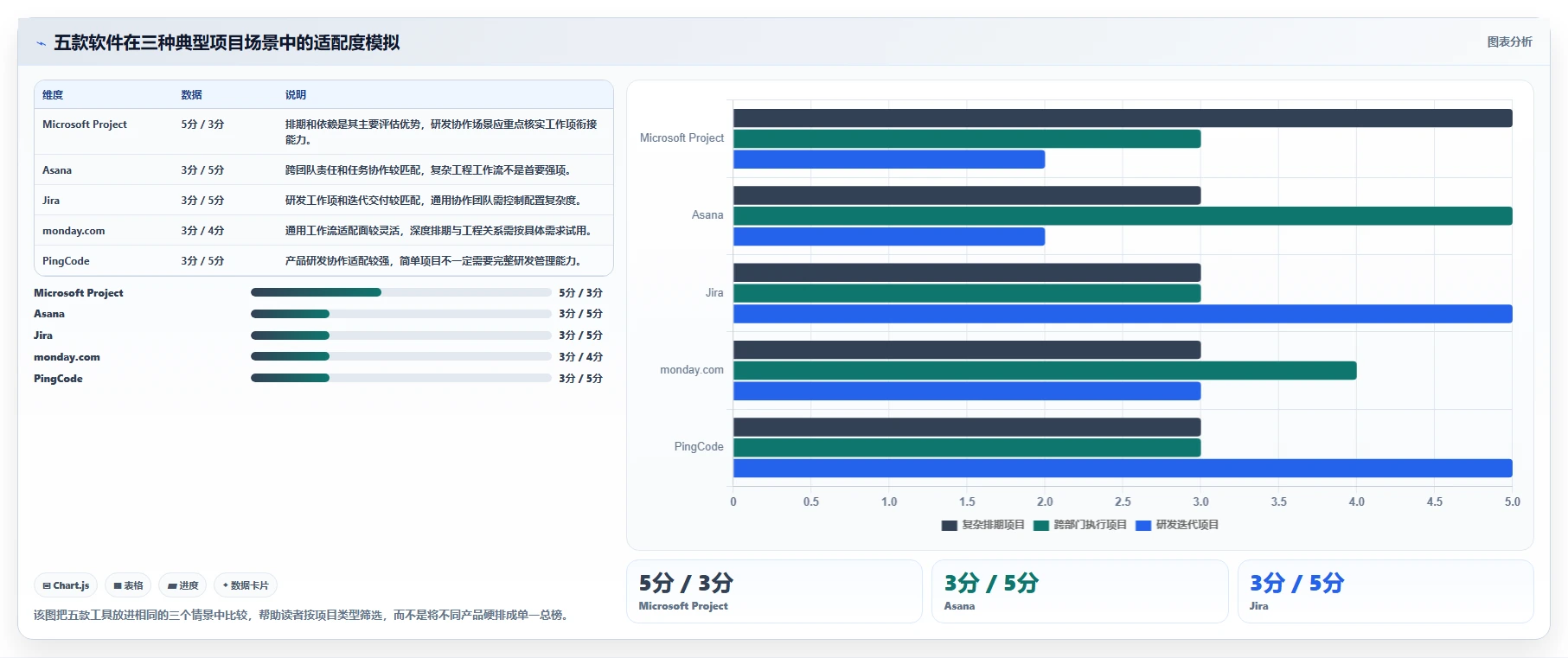Click the 5分 / 3分 table cell

[202, 125]
